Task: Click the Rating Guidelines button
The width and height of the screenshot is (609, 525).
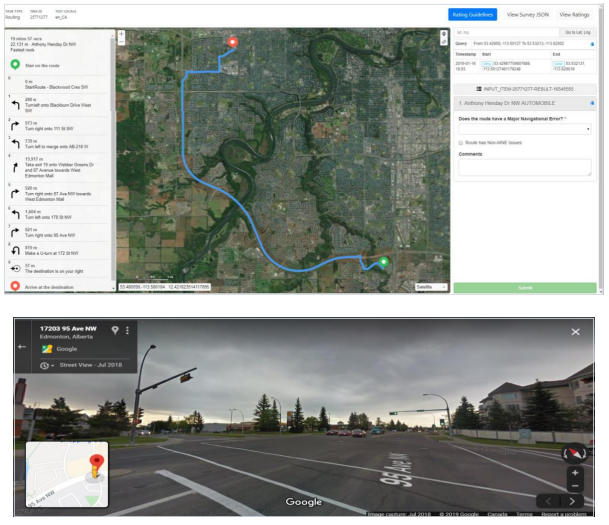Action: tap(472, 15)
